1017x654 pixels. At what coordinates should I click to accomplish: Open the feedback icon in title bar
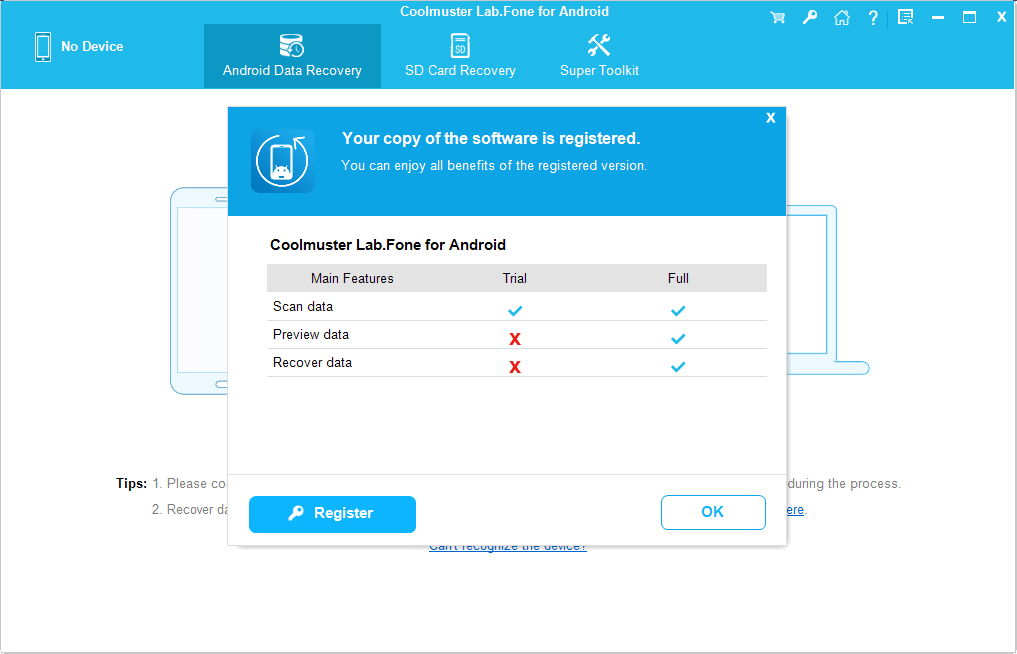click(x=905, y=18)
